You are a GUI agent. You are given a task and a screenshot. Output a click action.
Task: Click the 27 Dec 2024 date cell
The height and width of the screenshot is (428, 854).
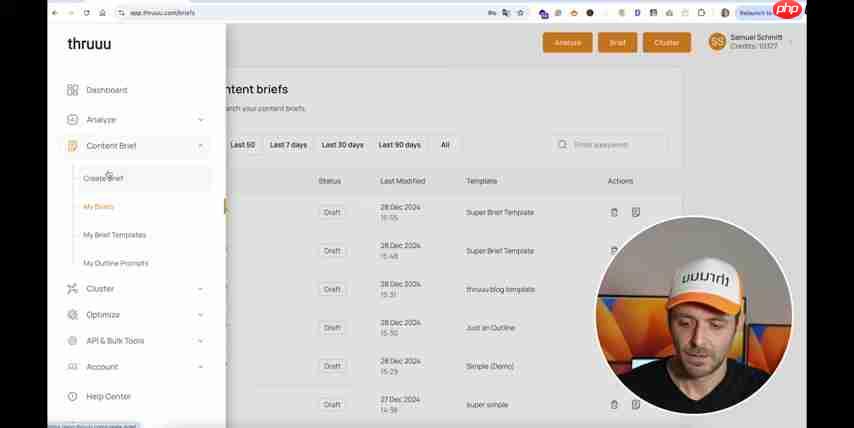[400, 405]
